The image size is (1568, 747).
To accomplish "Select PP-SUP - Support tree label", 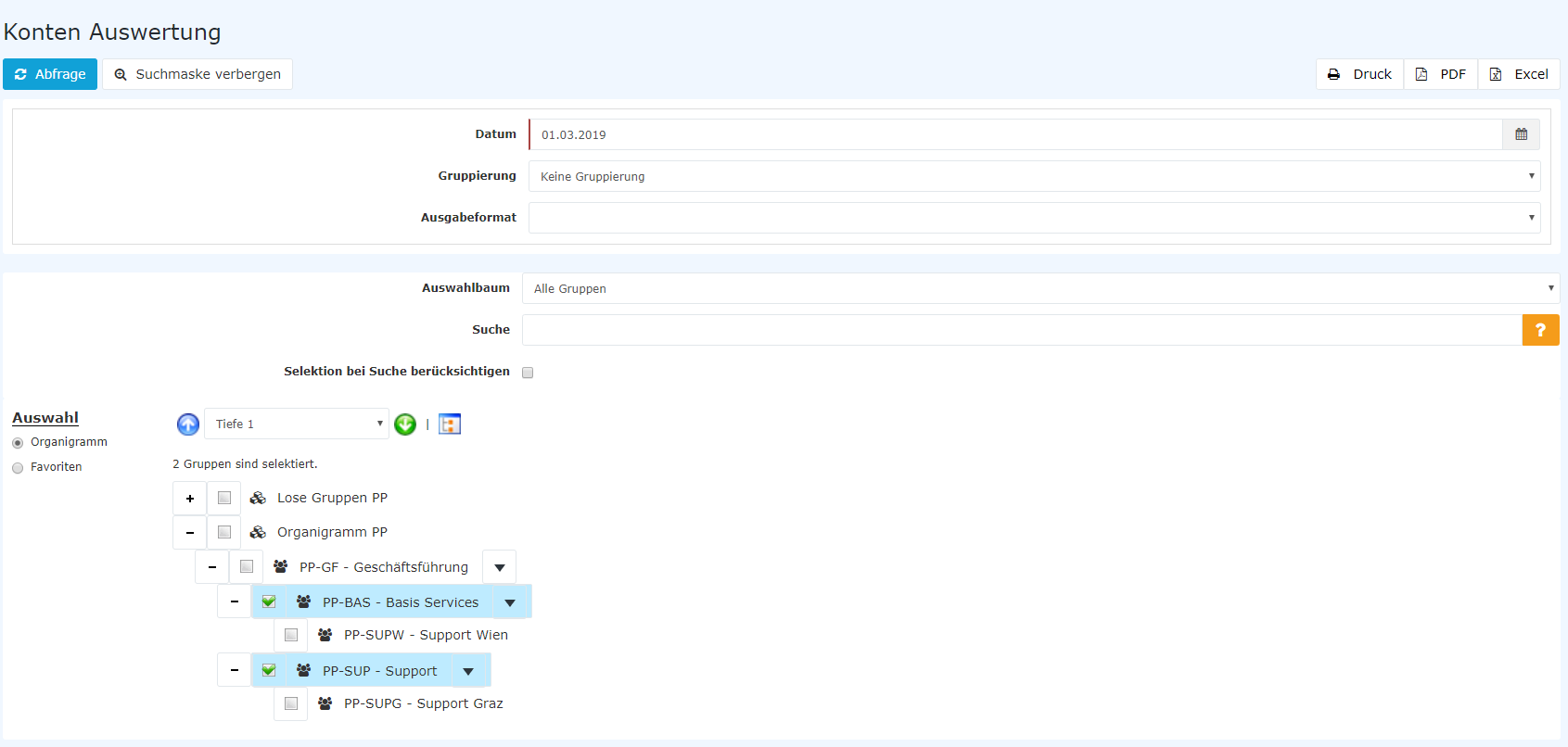I will [379, 671].
